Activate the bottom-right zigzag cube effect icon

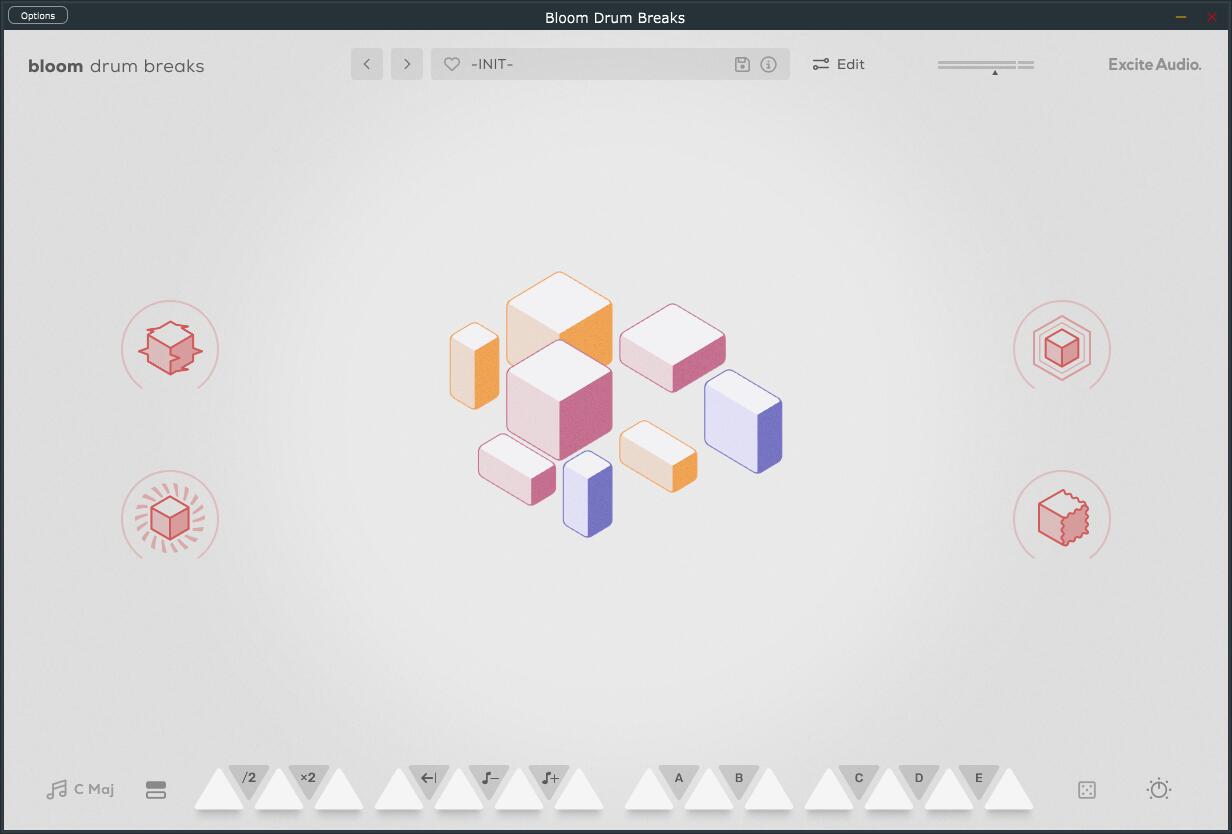1061,517
